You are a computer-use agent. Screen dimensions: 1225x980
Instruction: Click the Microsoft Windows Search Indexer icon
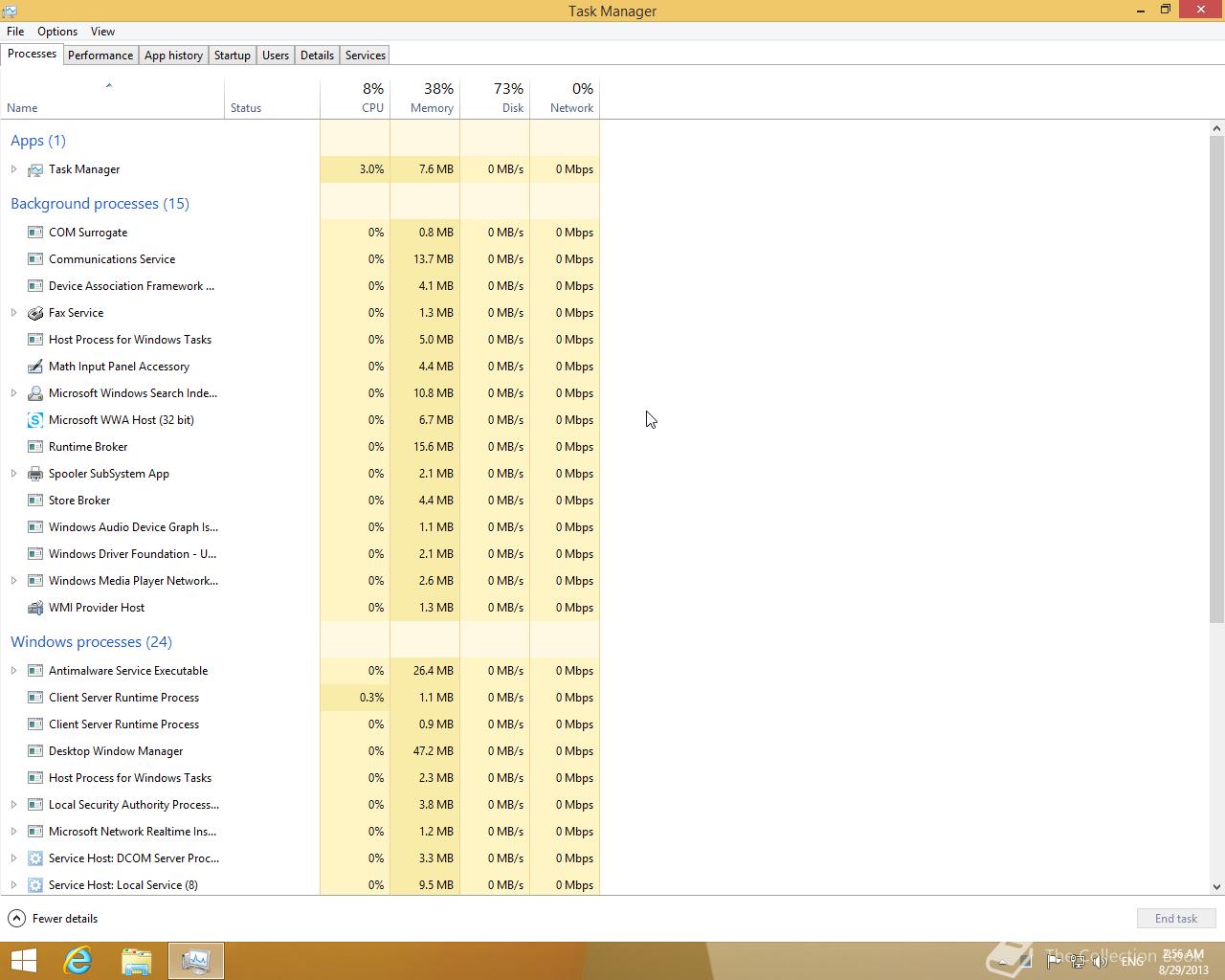pyautogui.click(x=35, y=393)
